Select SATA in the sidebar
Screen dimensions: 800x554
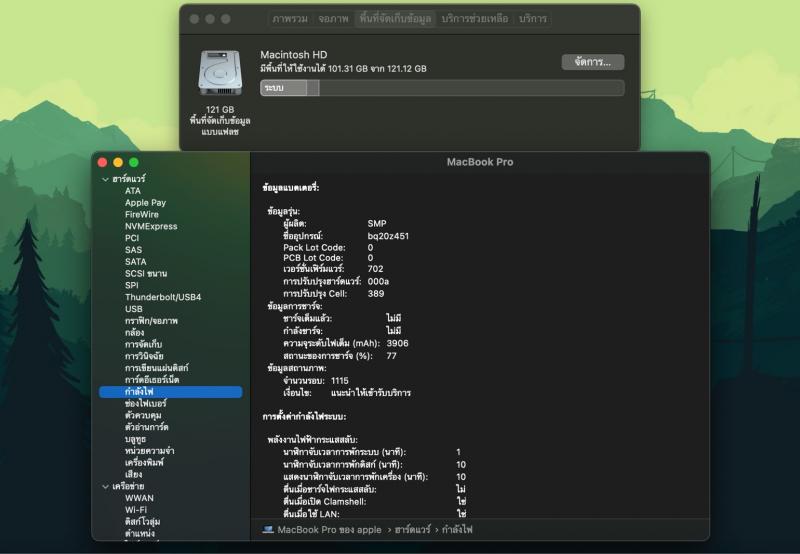[x=135, y=261]
